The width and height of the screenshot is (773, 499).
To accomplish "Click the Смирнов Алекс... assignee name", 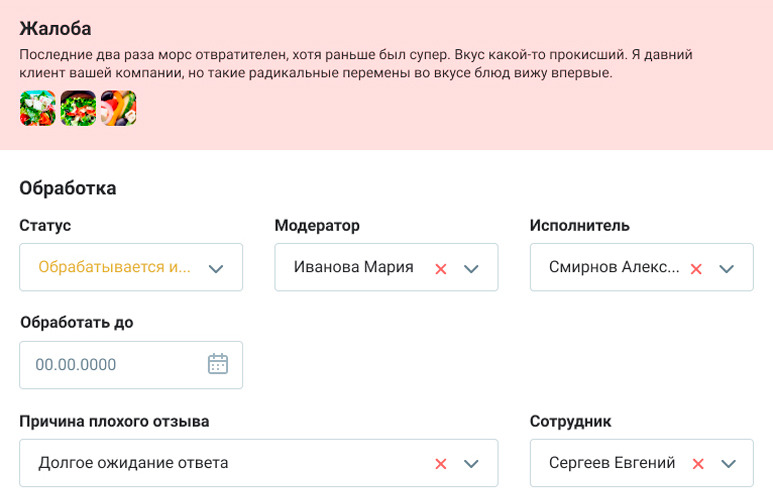I will 614,267.
